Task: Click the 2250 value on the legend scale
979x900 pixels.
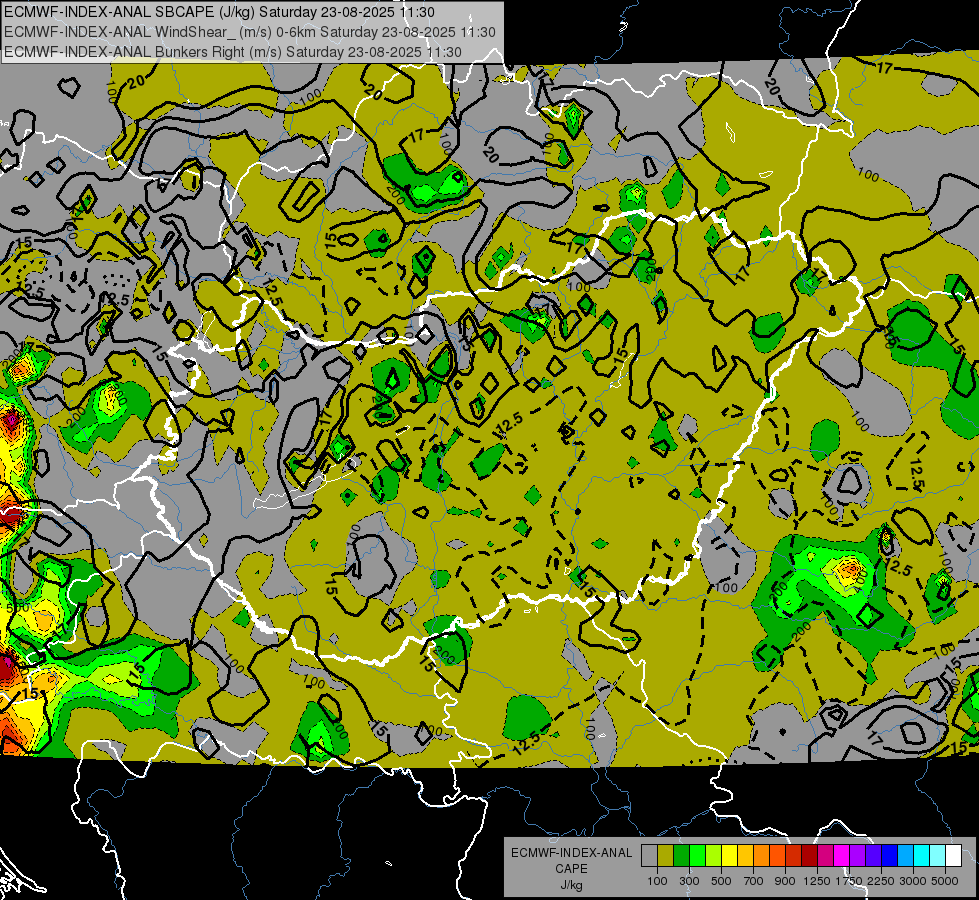Action: pyautogui.click(x=881, y=881)
